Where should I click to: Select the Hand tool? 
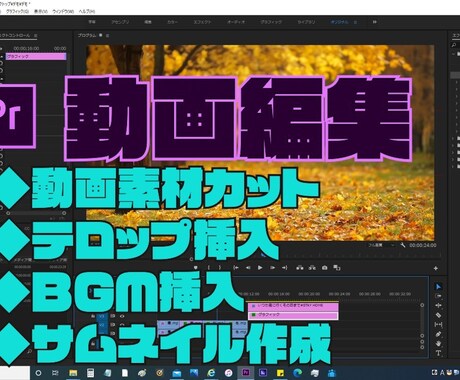tap(439, 343)
